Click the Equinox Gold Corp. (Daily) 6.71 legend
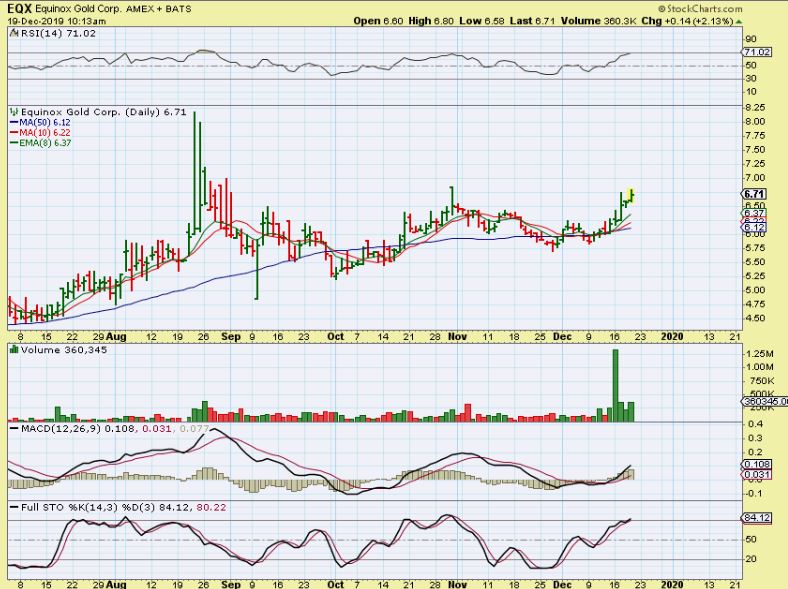This screenshot has width=788, height=589. point(104,112)
